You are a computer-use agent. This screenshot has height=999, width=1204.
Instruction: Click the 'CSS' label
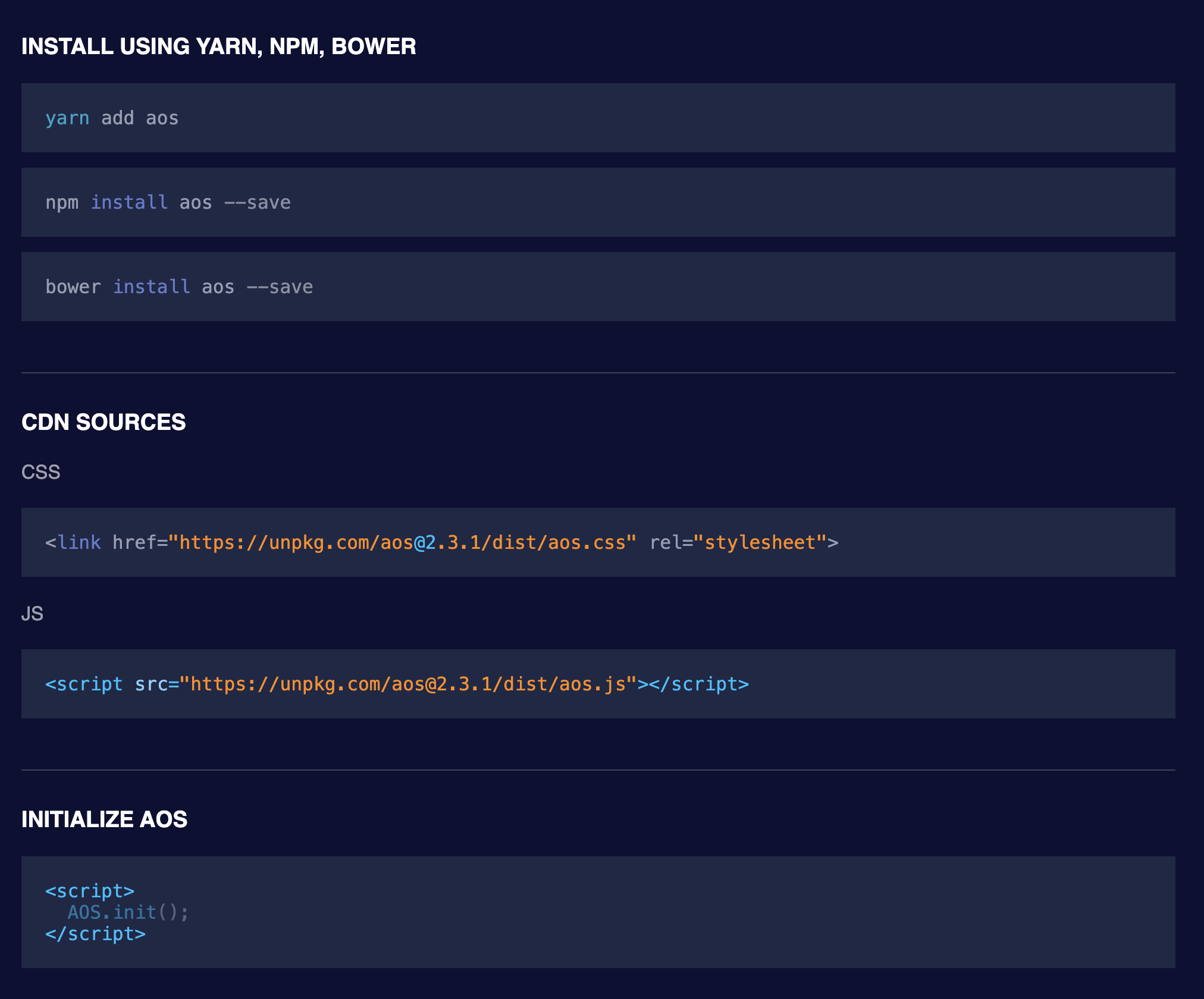[x=40, y=472]
